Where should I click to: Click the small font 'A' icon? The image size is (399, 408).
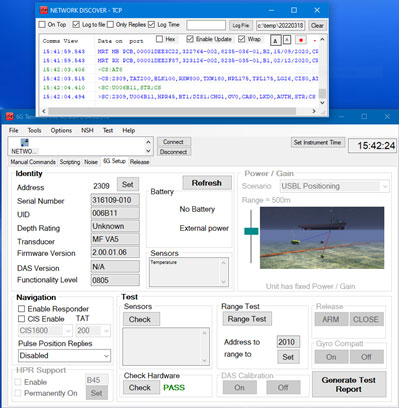(287, 40)
